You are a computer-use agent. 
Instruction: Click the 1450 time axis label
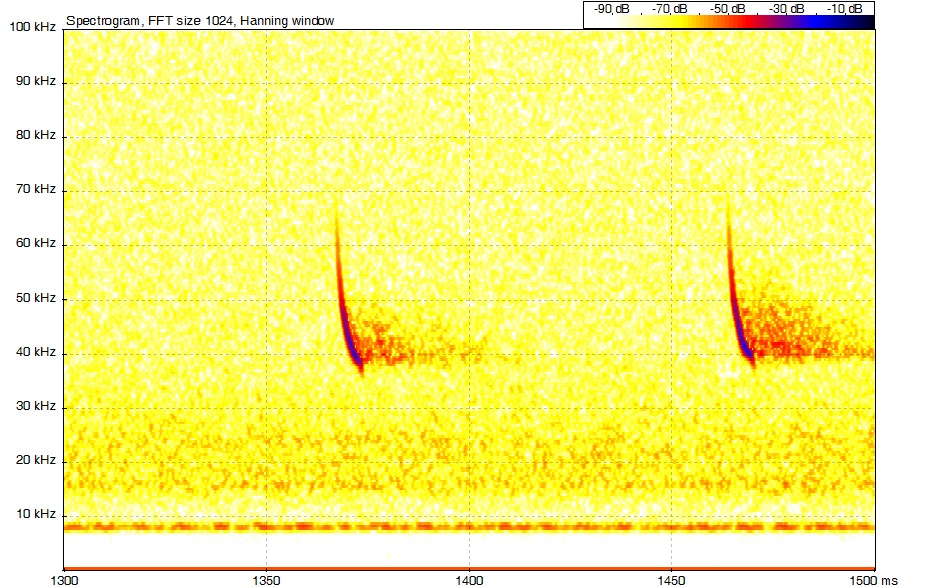click(671, 580)
